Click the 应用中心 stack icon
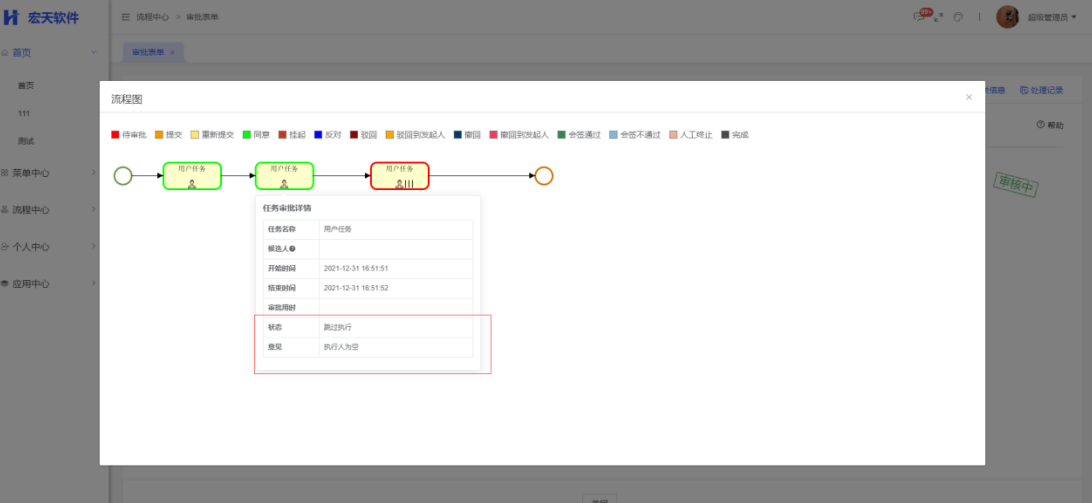 [5, 284]
